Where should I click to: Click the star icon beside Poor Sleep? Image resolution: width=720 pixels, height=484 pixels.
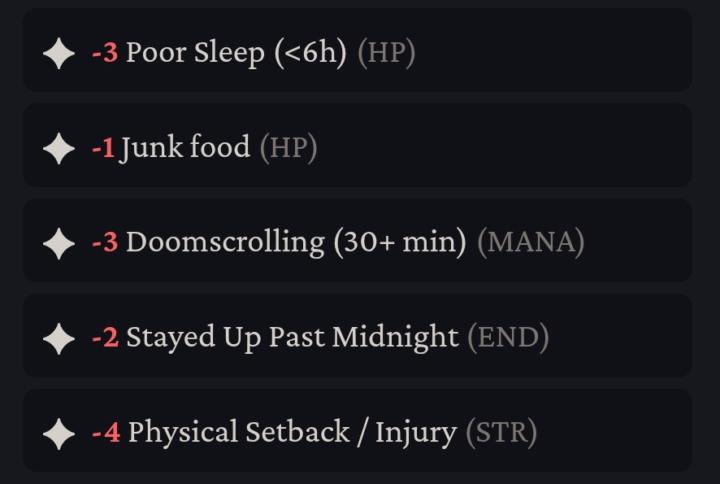click(59, 53)
